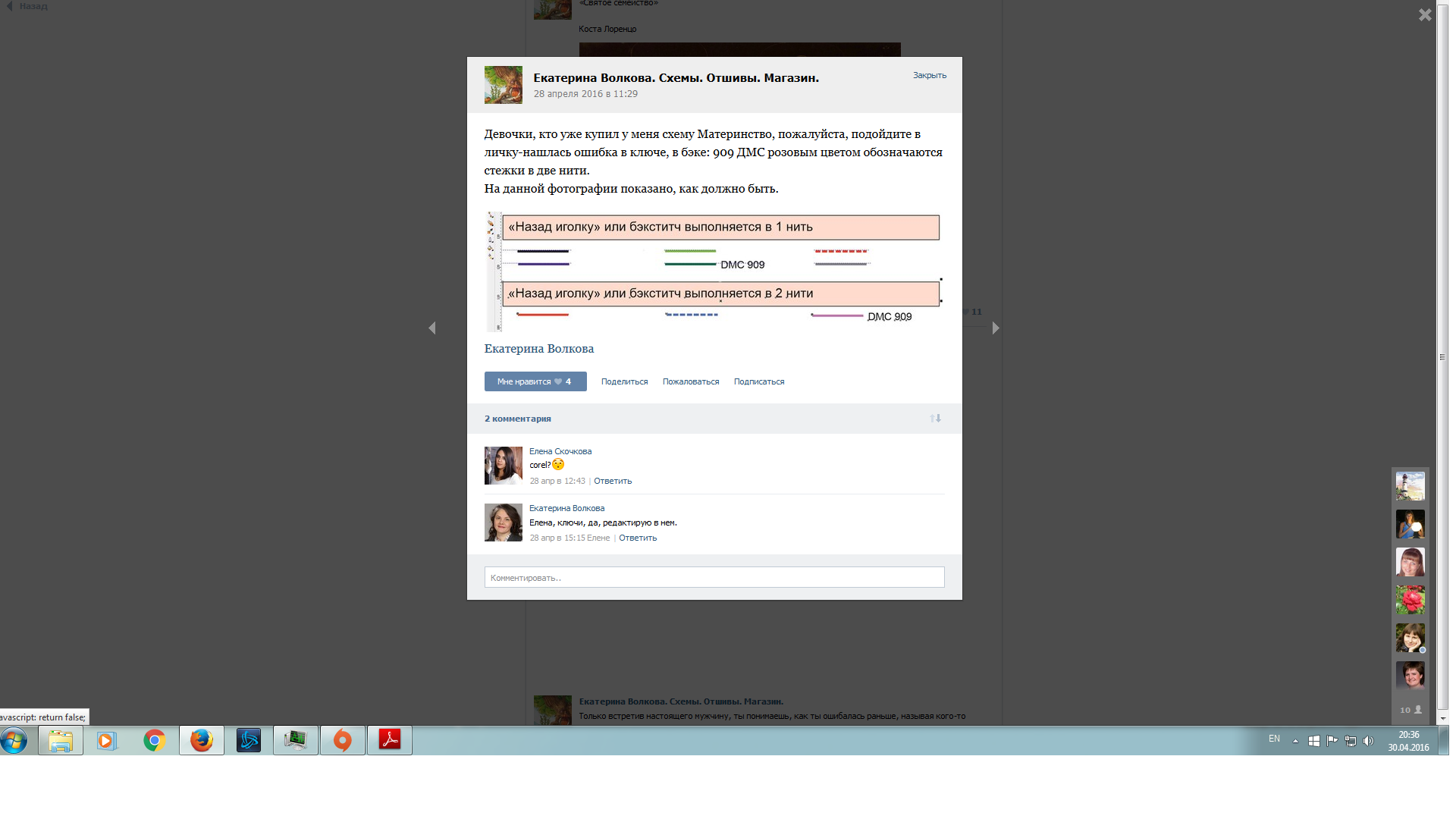Reply to Елена Скочкова's comment
This screenshot has height=819, width=1456.
pos(612,481)
